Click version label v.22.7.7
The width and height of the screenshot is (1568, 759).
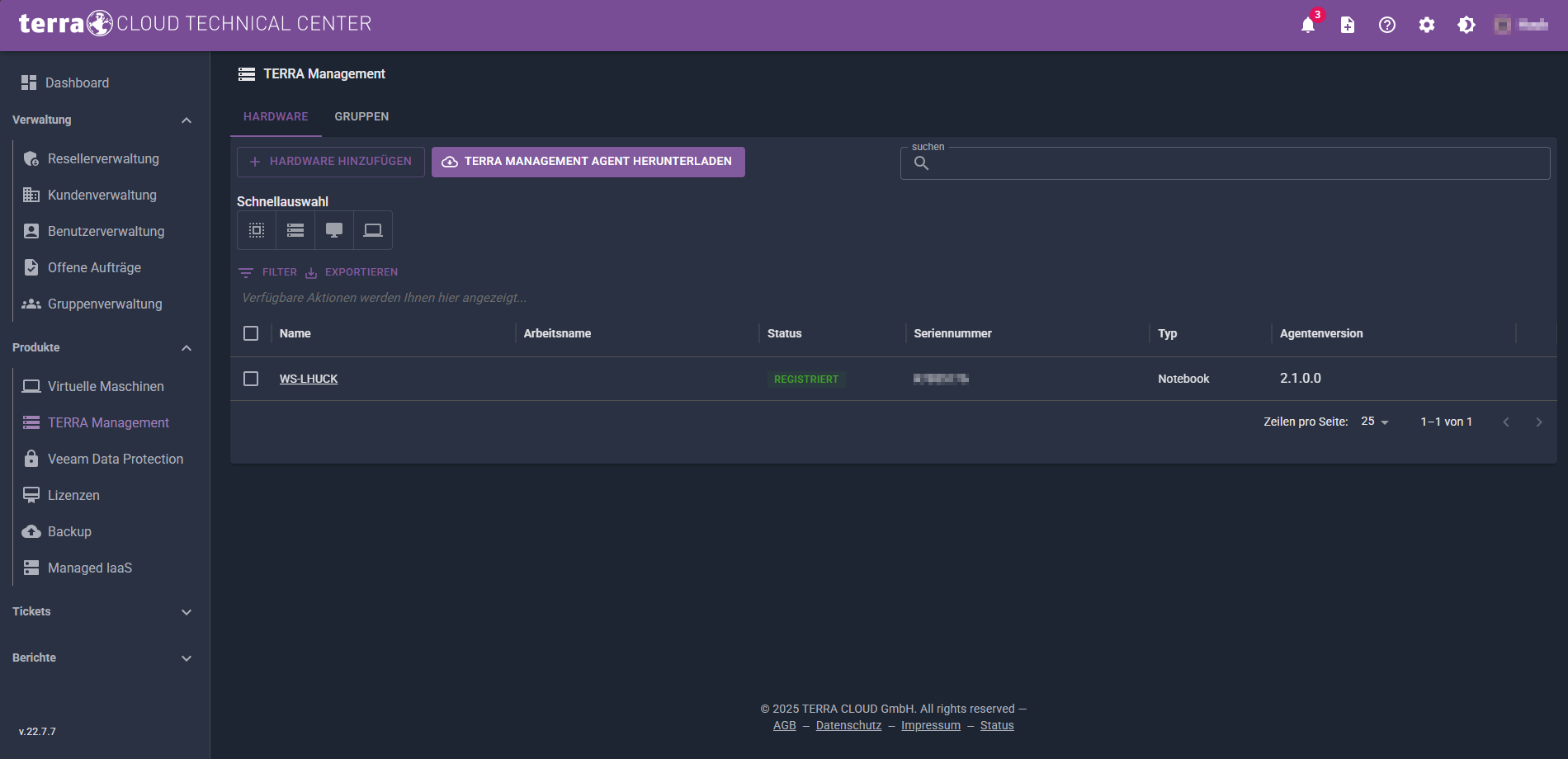pos(38,732)
